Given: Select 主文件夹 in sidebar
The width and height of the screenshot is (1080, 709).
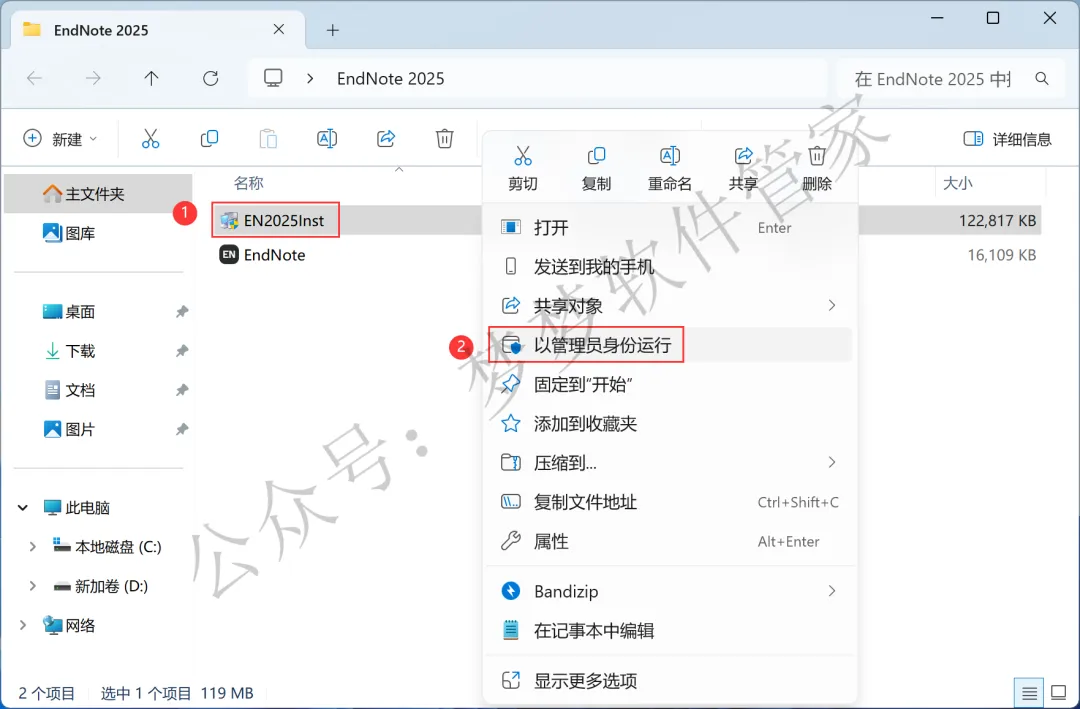Looking at the screenshot, I should [98, 194].
